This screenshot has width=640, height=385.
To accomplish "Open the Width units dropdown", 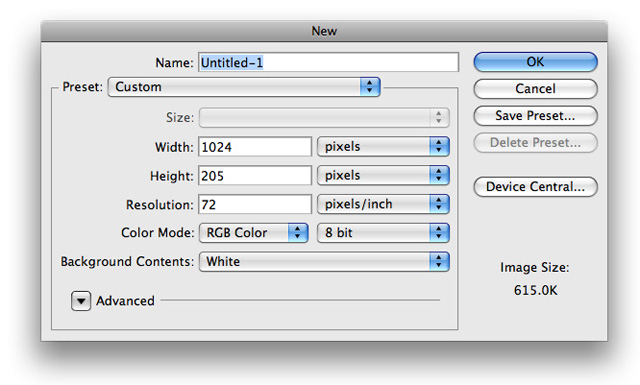I will [x=383, y=147].
